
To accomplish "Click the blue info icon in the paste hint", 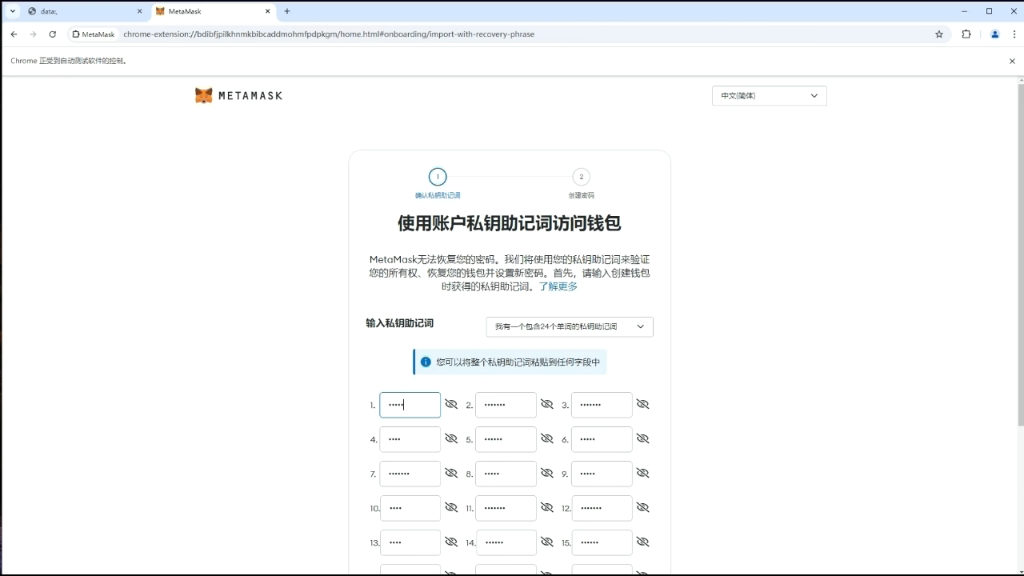I will coord(426,362).
